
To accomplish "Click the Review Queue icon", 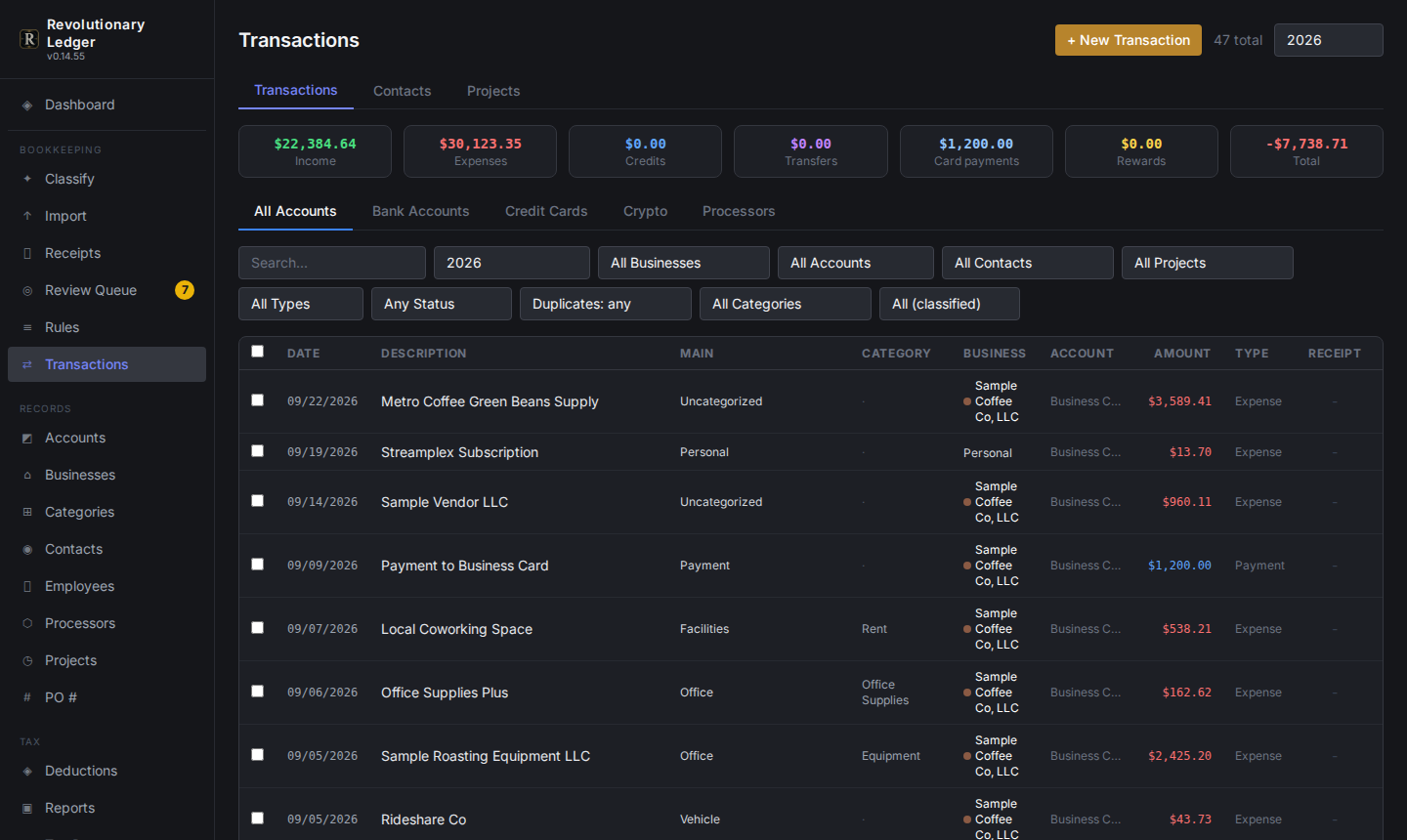I will pos(27,291).
